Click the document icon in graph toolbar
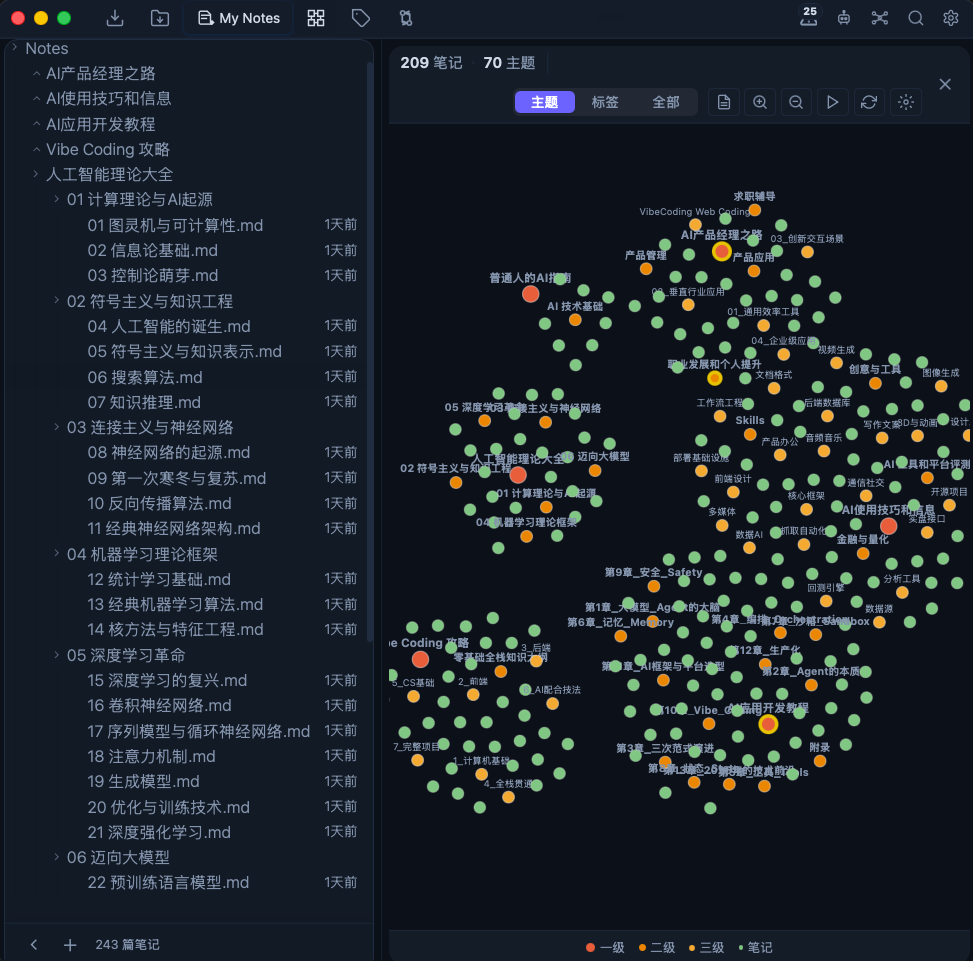This screenshot has width=973, height=961. pos(724,102)
